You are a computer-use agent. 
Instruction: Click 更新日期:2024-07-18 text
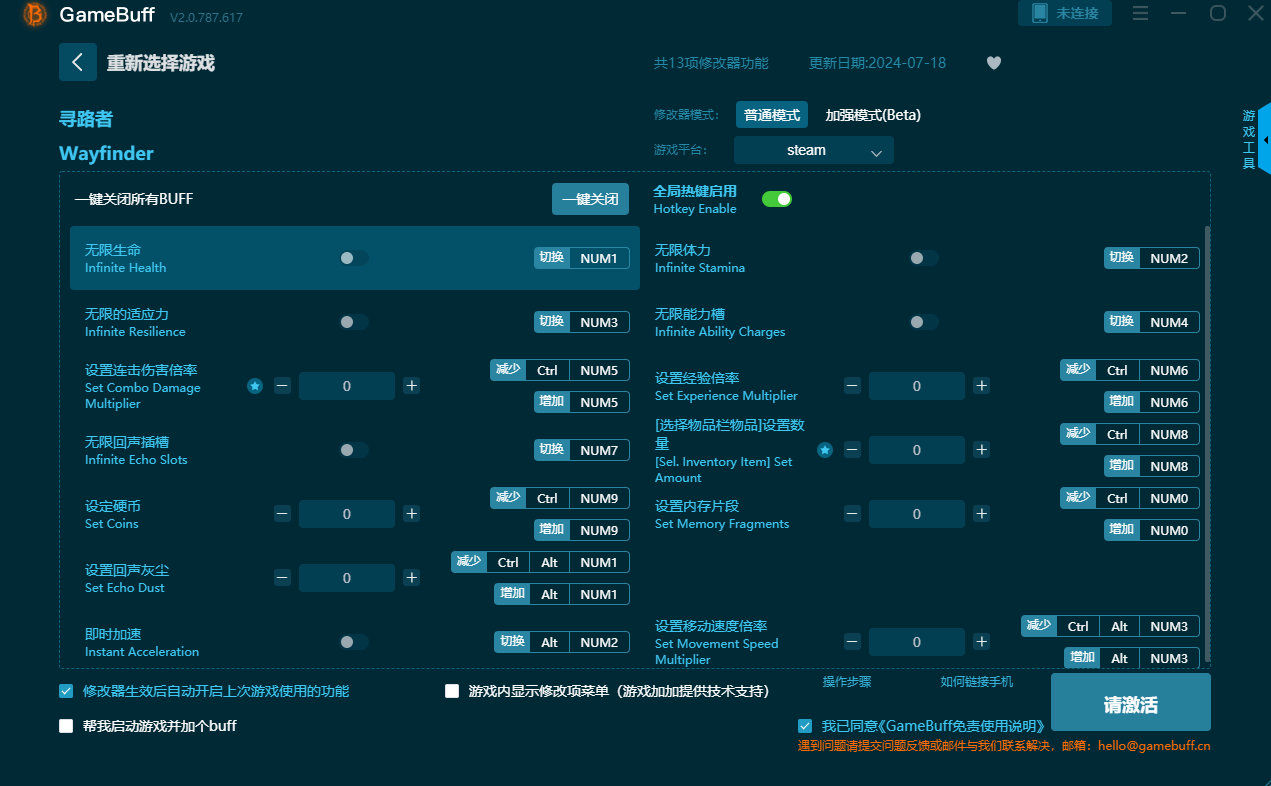coord(877,63)
